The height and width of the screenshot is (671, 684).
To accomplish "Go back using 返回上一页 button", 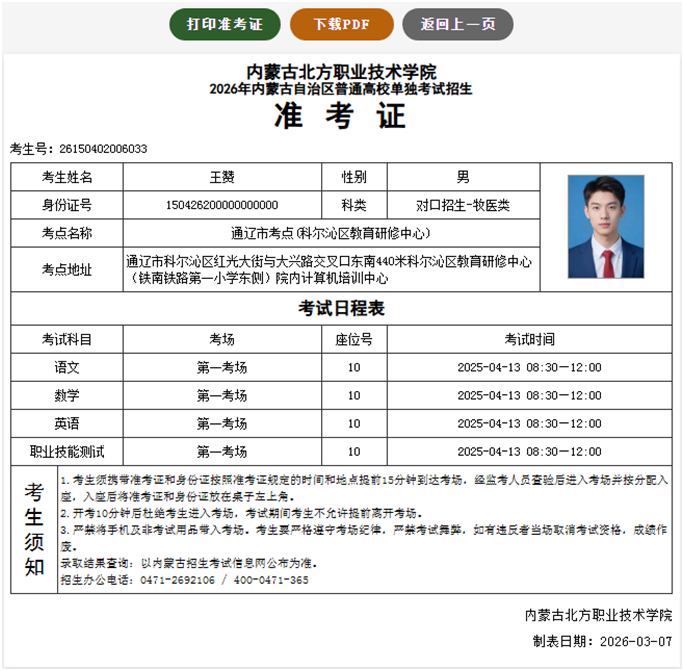I will [457, 24].
